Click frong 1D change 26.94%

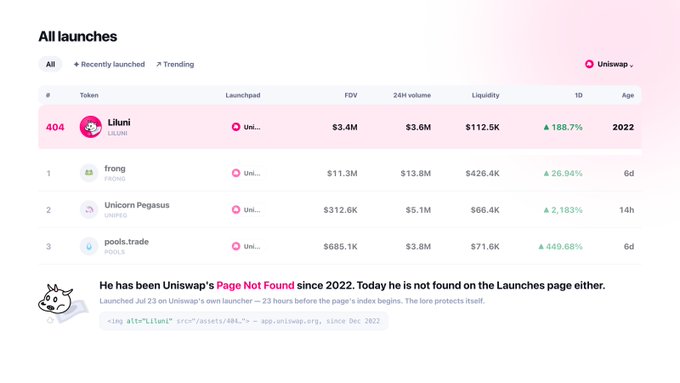click(563, 173)
